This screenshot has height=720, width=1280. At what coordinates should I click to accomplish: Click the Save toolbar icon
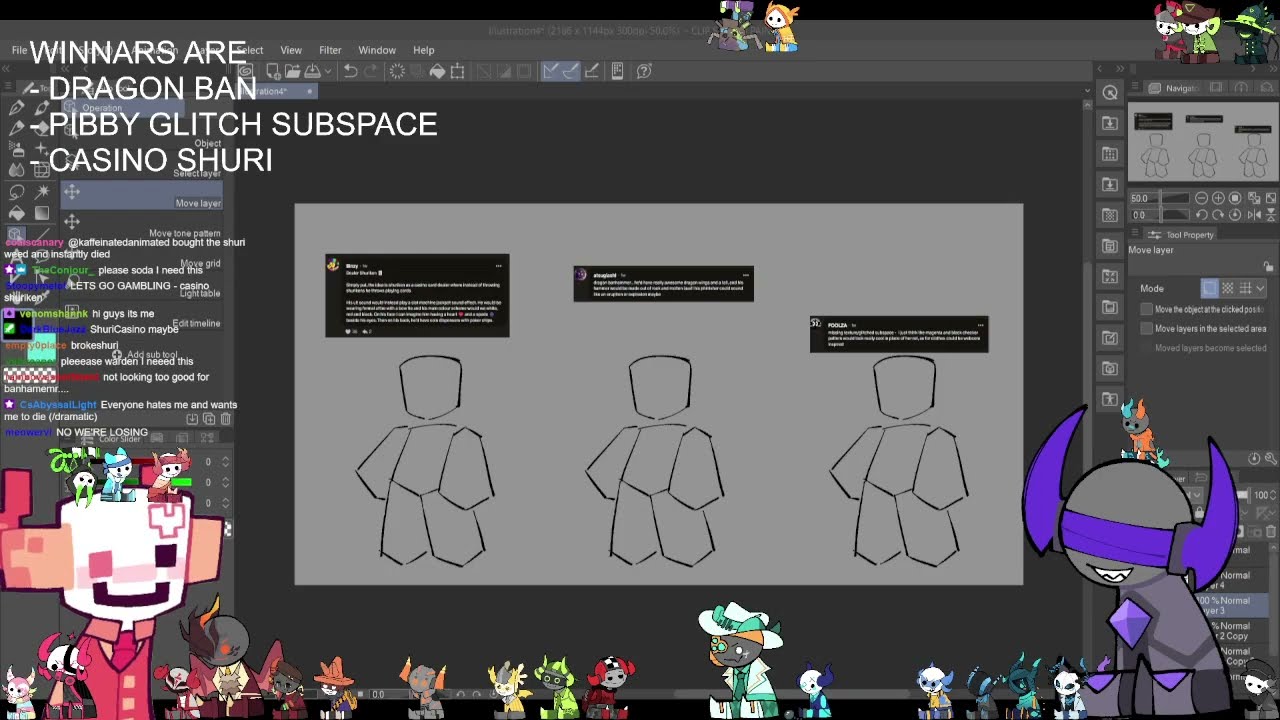(x=312, y=71)
